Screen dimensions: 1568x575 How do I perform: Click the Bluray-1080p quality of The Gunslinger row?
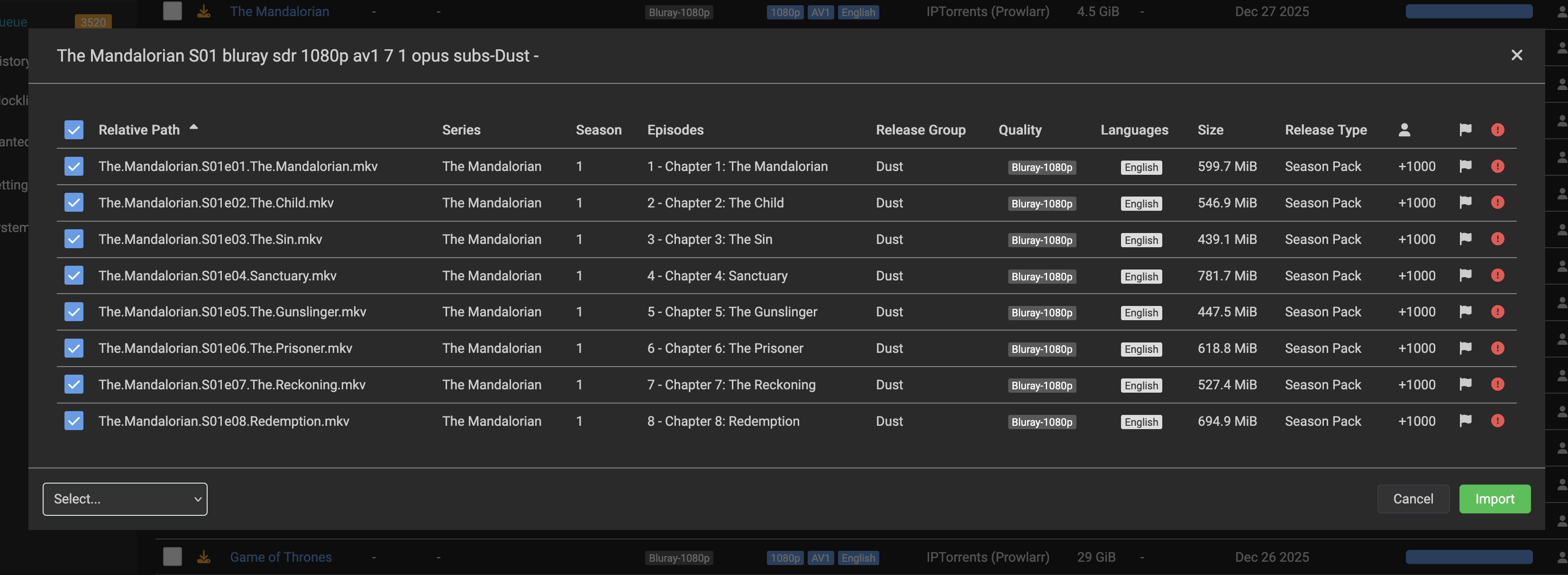pos(1041,313)
